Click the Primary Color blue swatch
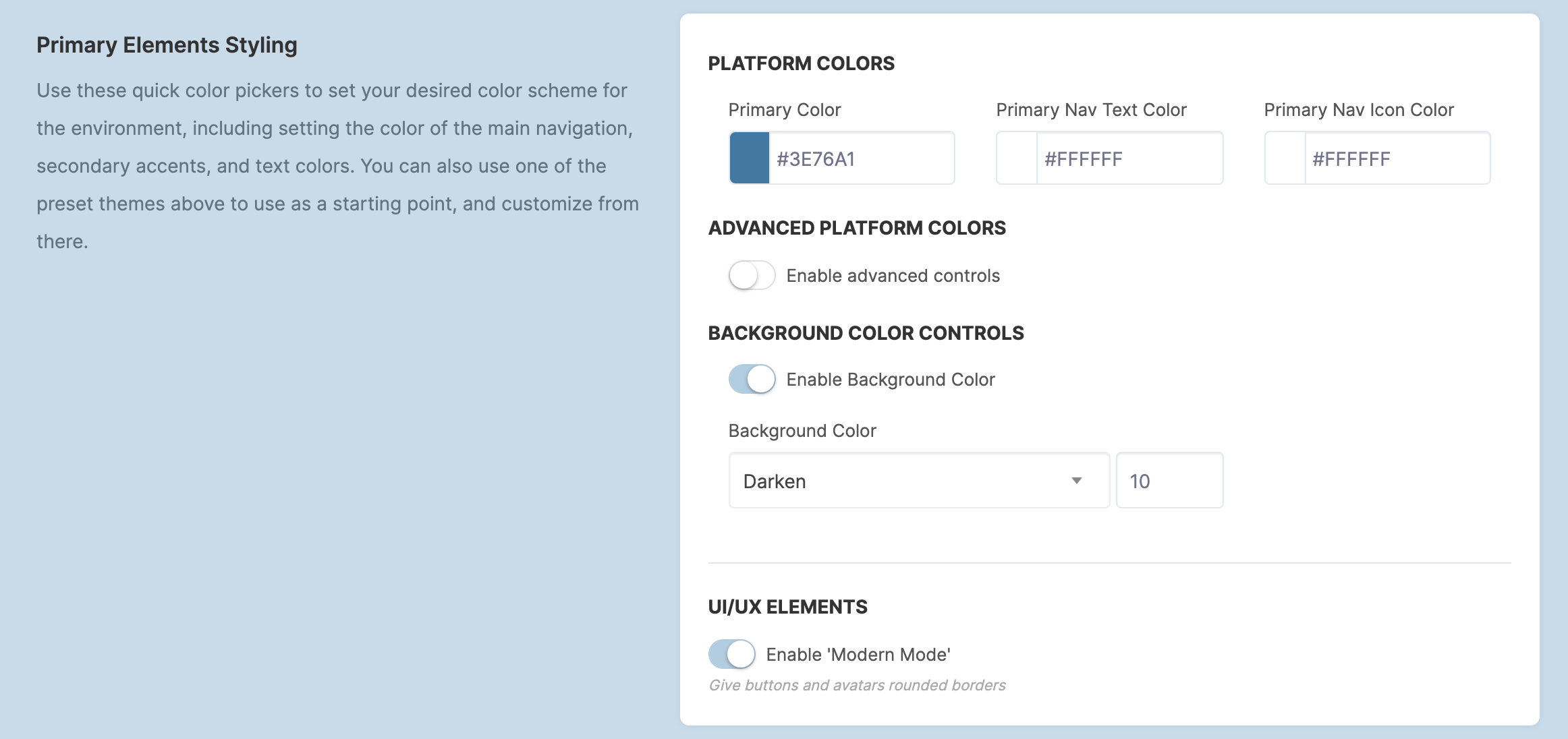1568x739 pixels. 750,158
